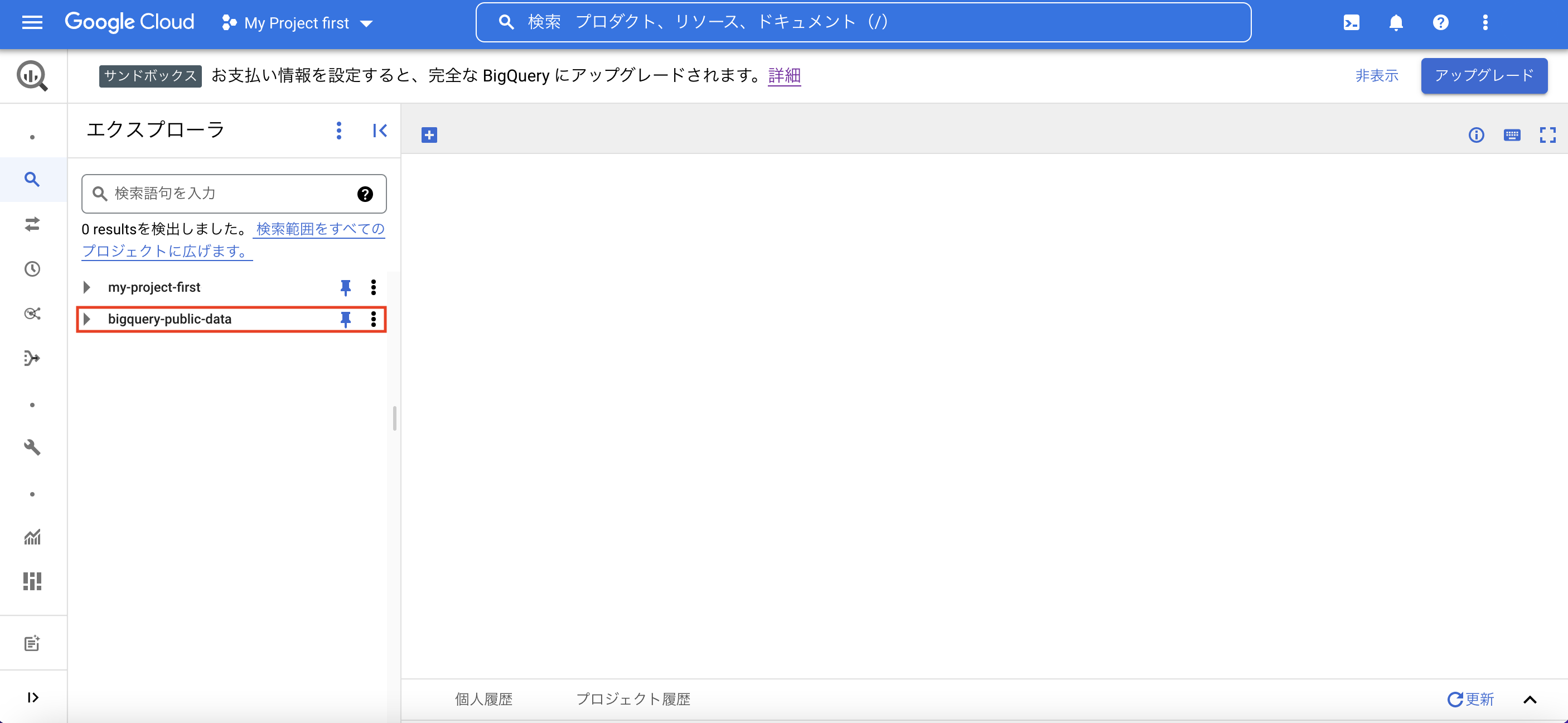Screen dimensions: 1568x723
Task: Open Scheduled queries clock icon in sidebar
Action: point(32,268)
